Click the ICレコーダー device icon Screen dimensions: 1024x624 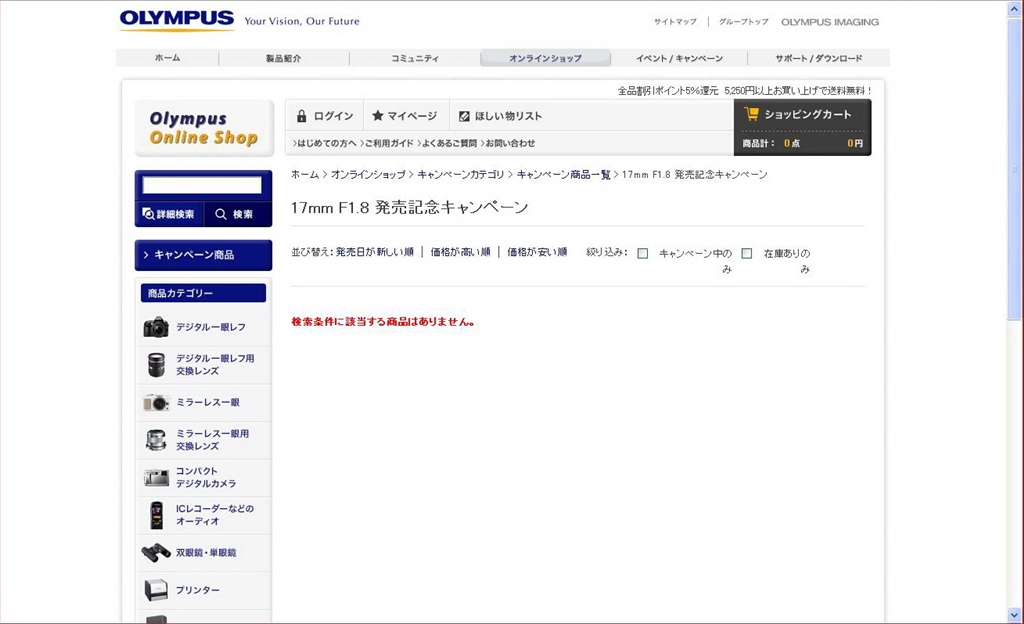tap(156, 515)
